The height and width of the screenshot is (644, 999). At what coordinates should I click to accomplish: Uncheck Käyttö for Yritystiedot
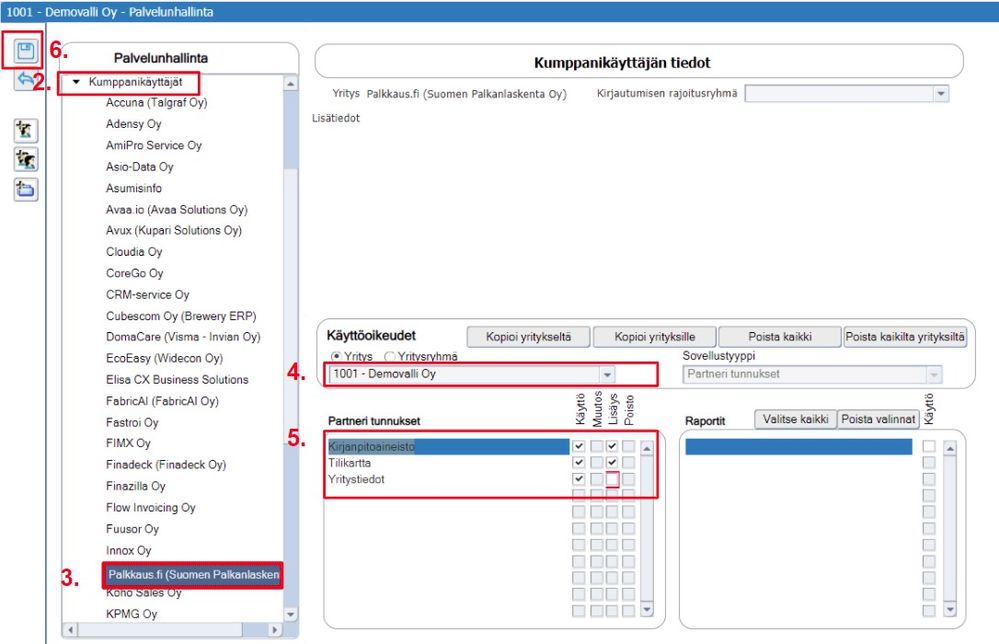pyautogui.click(x=579, y=479)
